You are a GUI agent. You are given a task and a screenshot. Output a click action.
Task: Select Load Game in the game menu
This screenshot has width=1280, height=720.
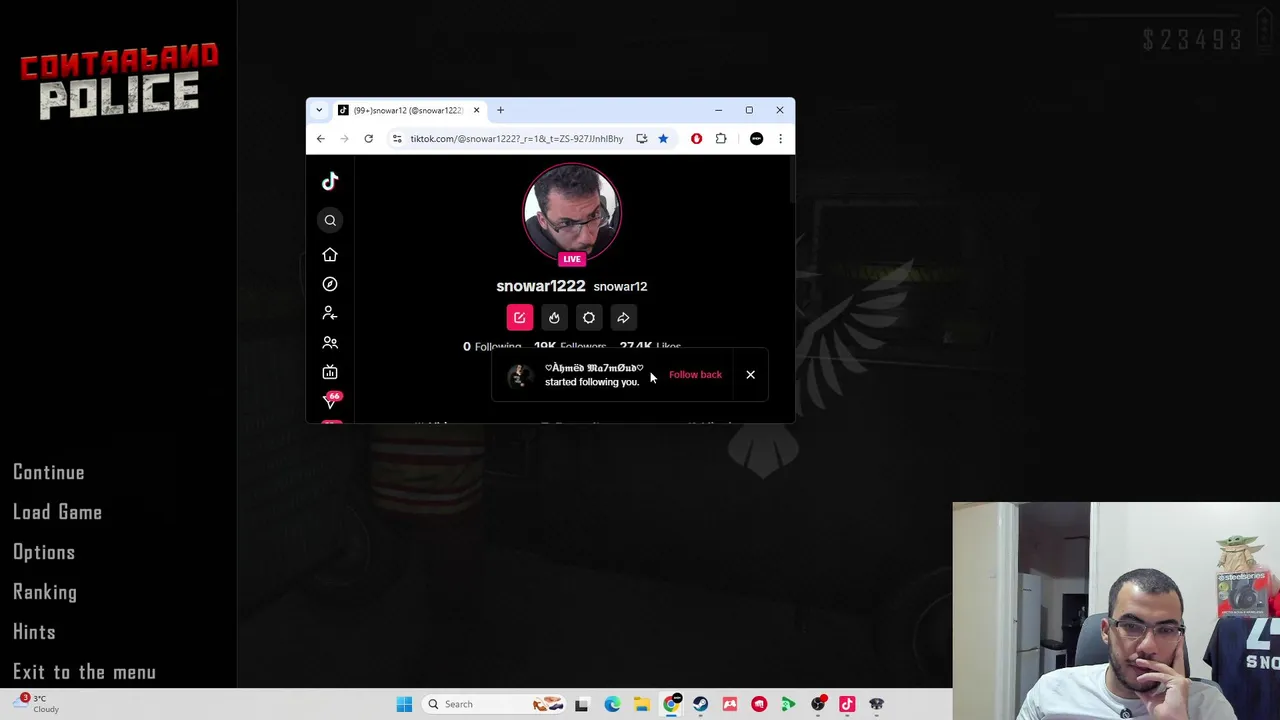pos(57,512)
